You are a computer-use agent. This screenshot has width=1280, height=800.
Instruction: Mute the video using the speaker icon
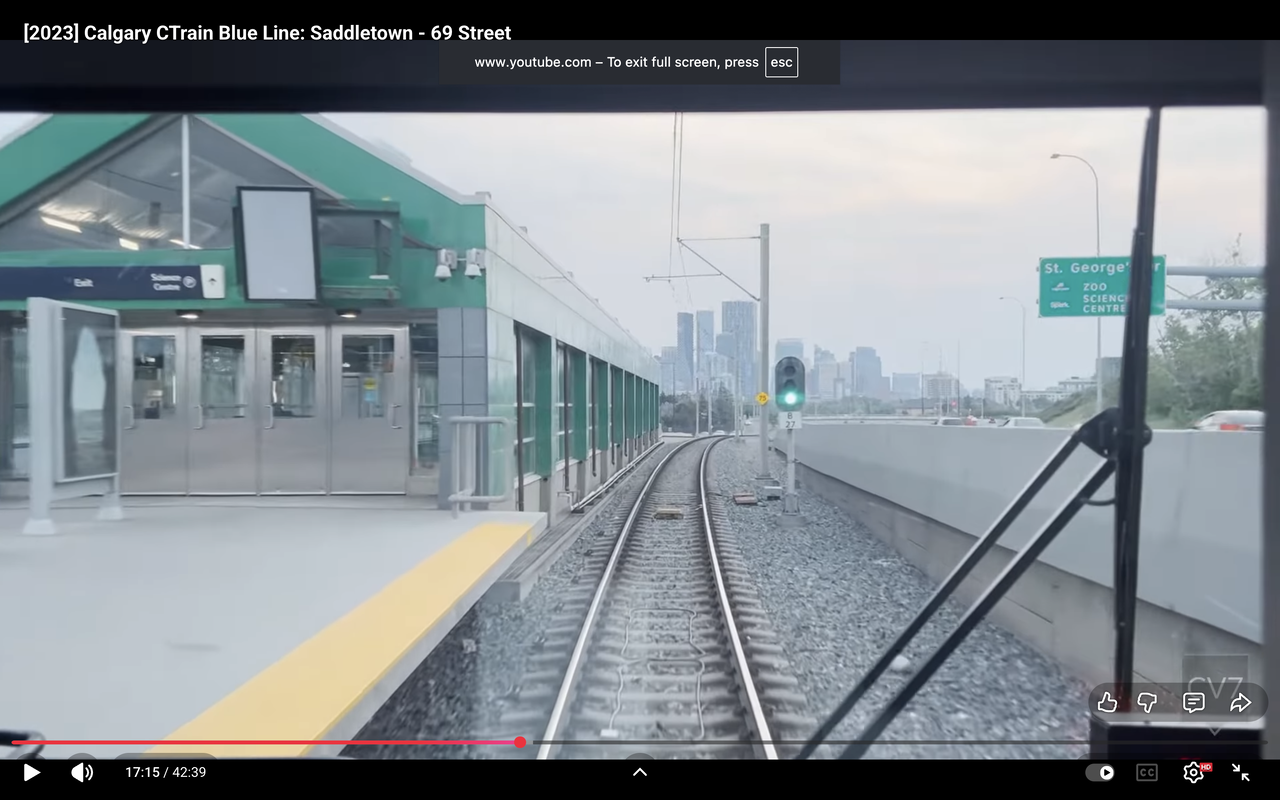pos(82,772)
